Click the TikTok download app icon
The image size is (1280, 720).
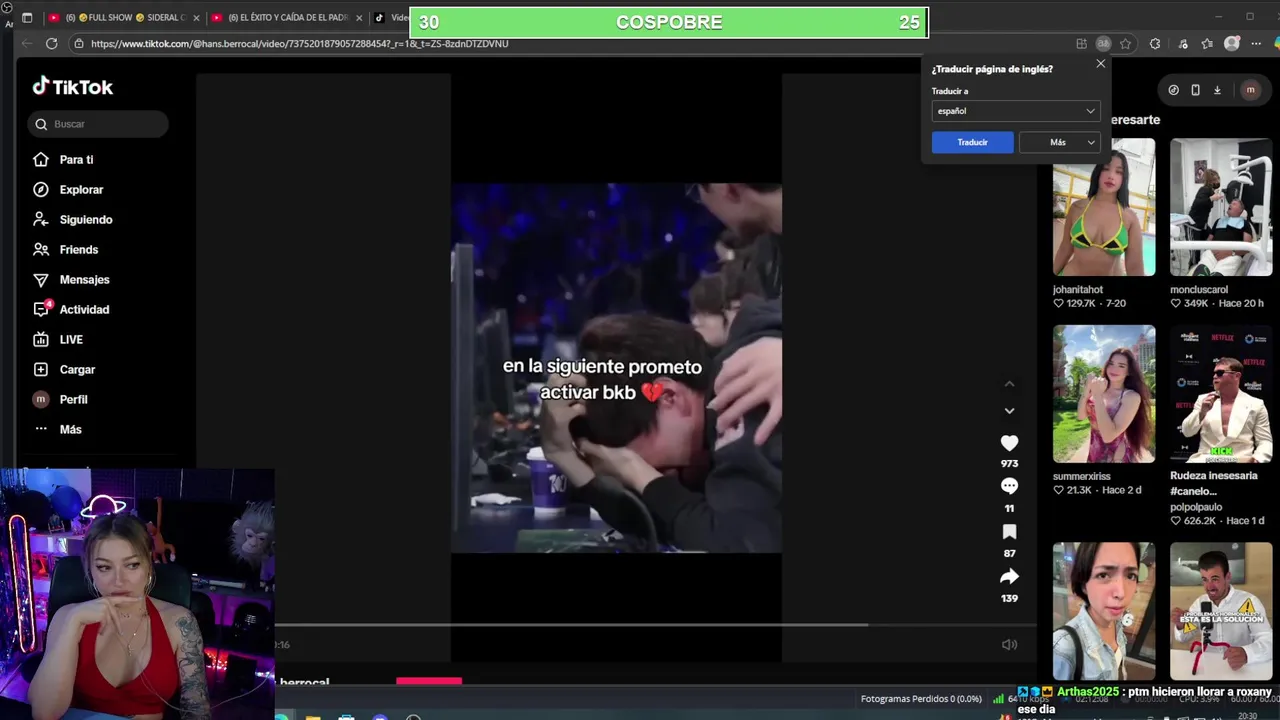click(1217, 90)
